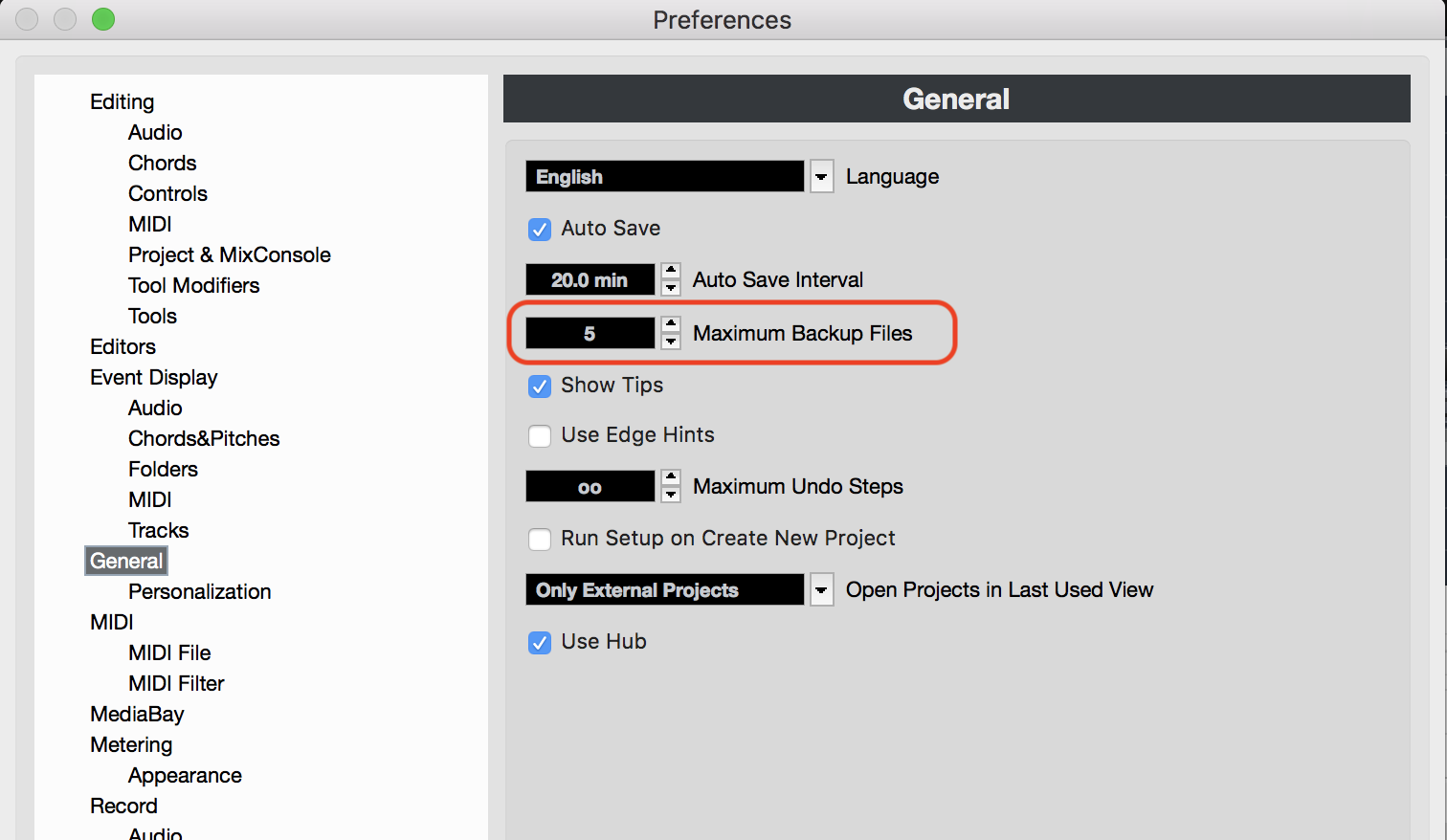Screen dimensions: 1447x840
Task: Open the Language dropdown arrow
Action: pos(821,177)
